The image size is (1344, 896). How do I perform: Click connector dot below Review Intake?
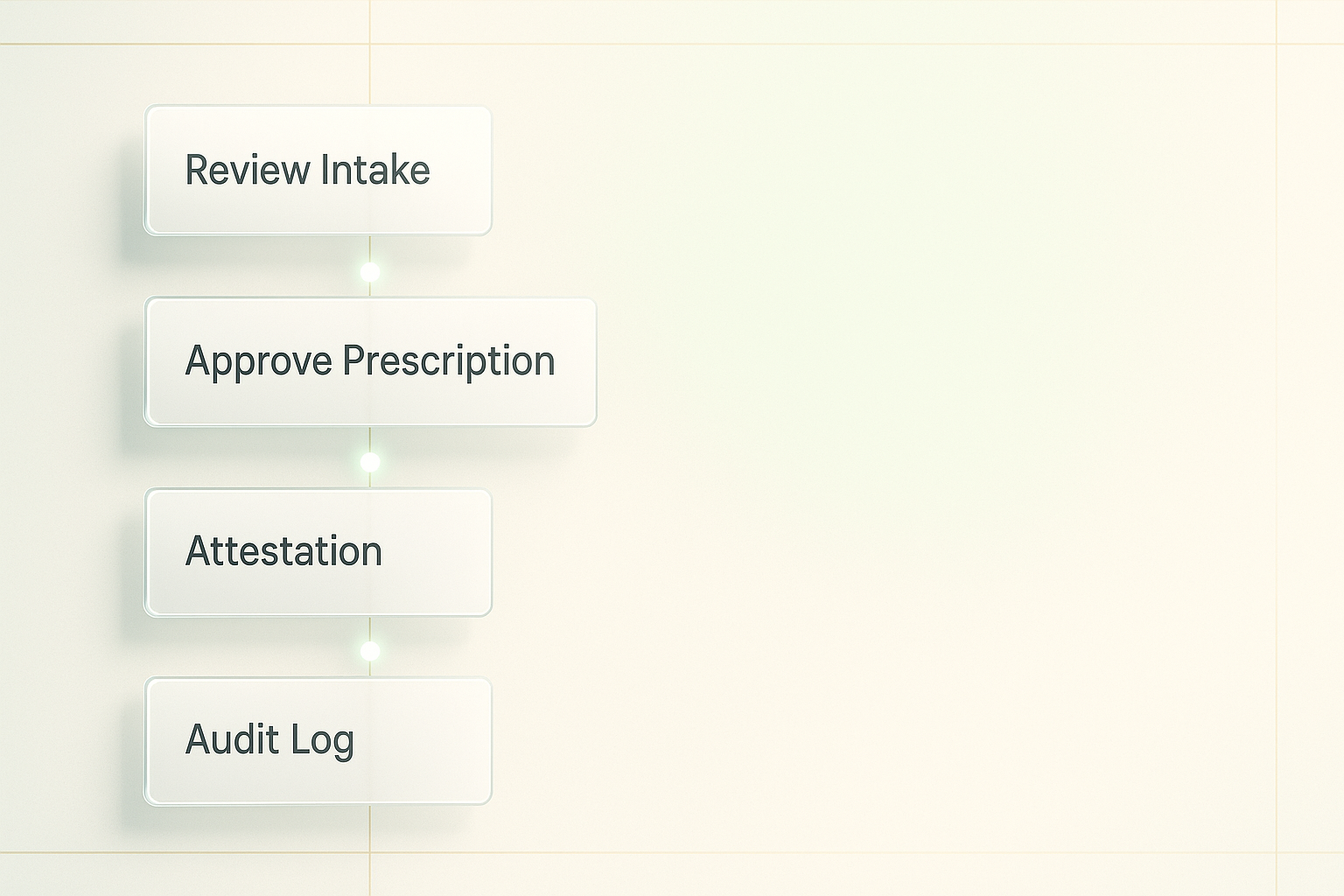click(370, 272)
